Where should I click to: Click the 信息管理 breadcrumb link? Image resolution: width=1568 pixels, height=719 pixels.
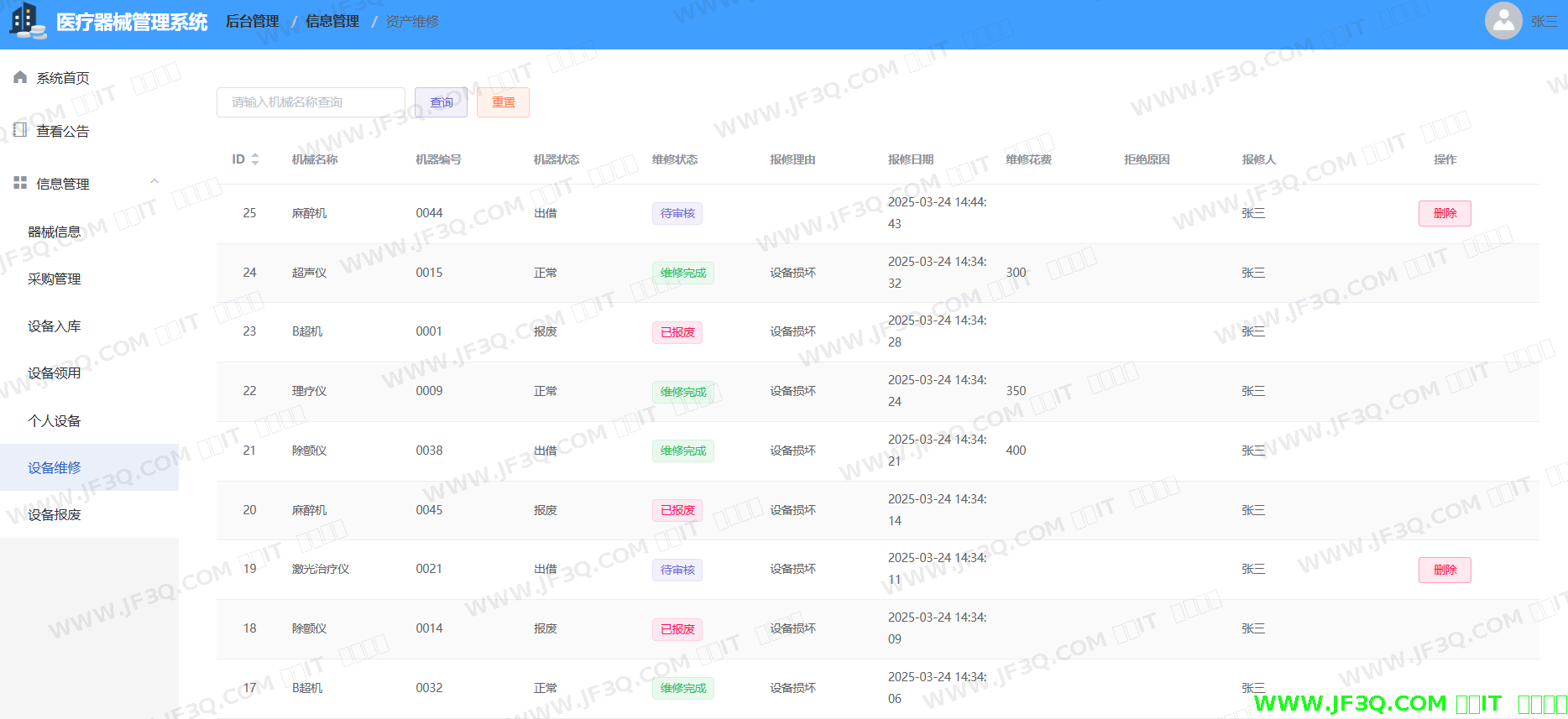click(332, 22)
